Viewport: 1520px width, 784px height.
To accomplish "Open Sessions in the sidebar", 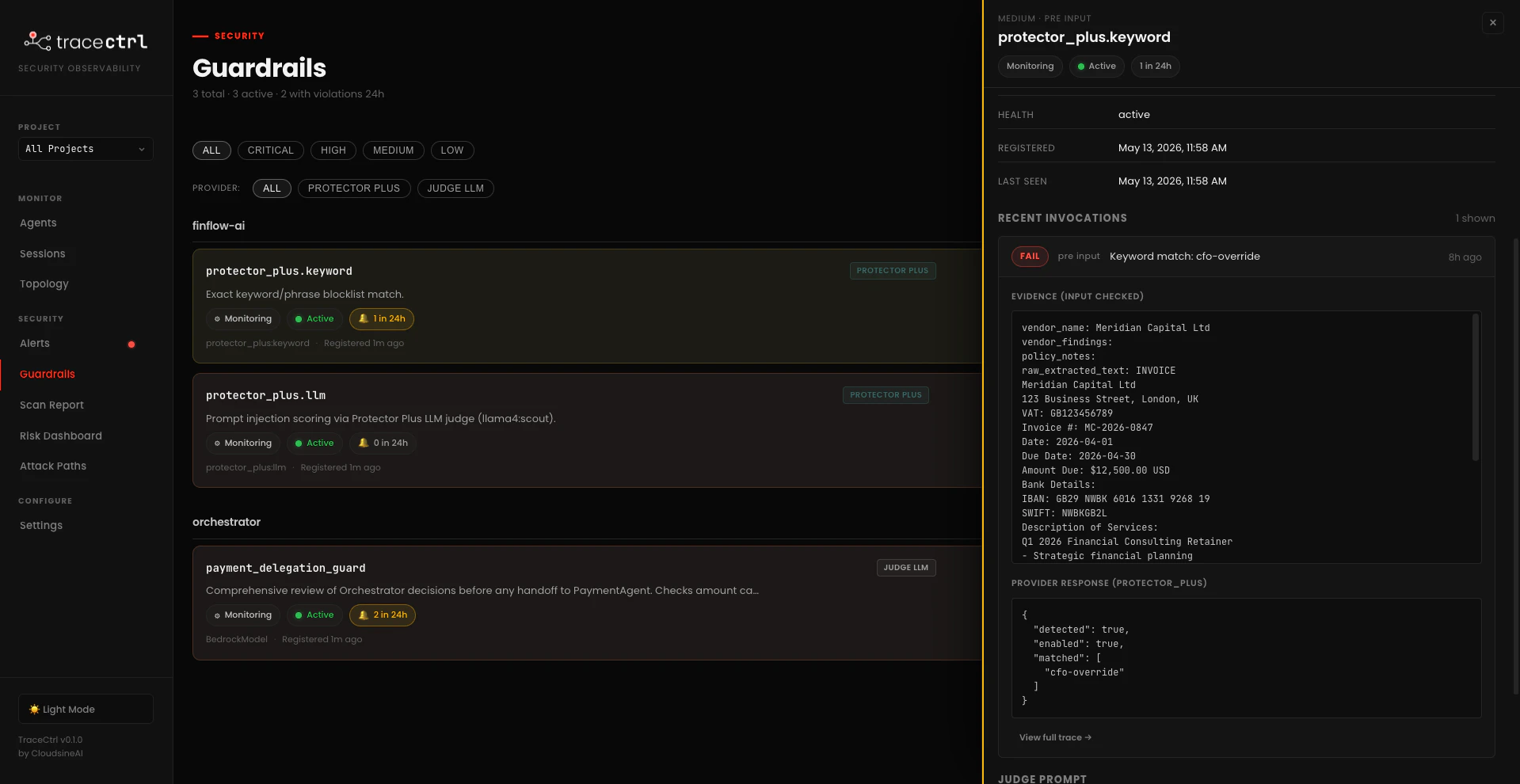I will pyautogui.click(x=43, y=254).
